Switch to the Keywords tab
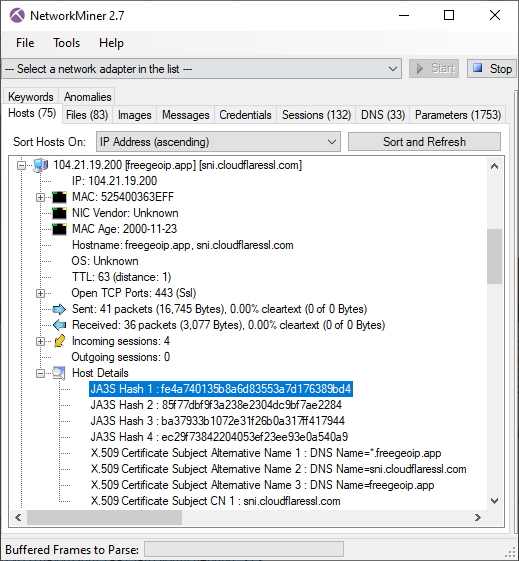 pyautogui.click(x=31, y=97)
